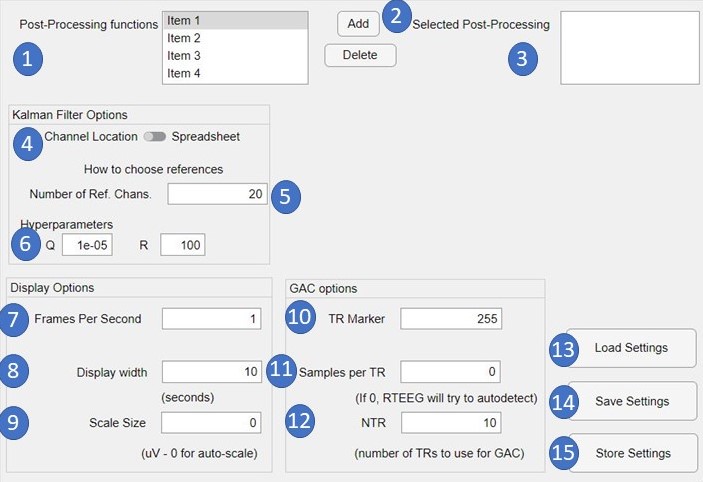The width and height of the screenshot is (703, 482).
Task: Click the R hyperparameter field
Action: coord(183,245)
